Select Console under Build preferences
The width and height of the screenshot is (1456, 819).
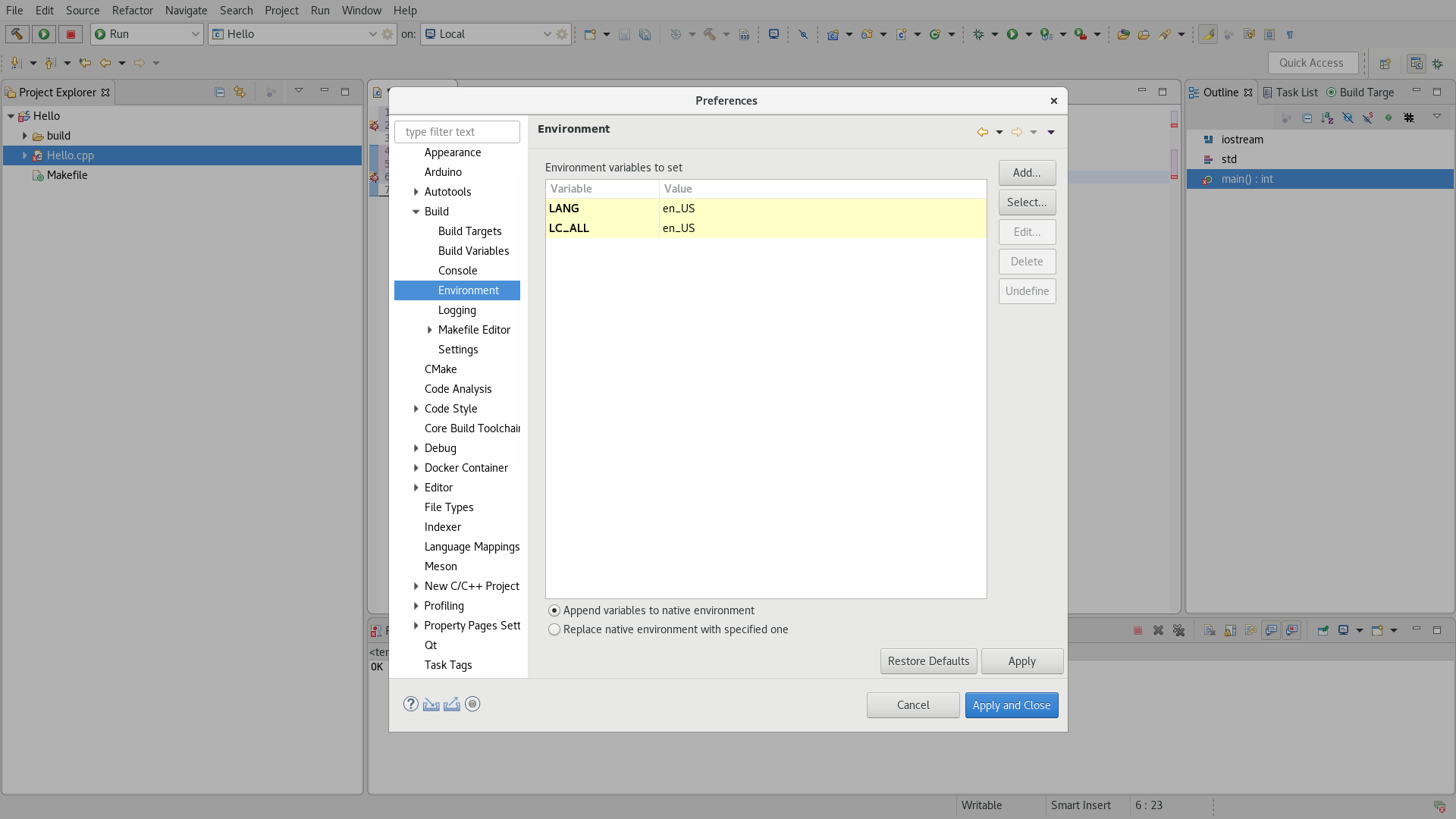coord(457,271)
